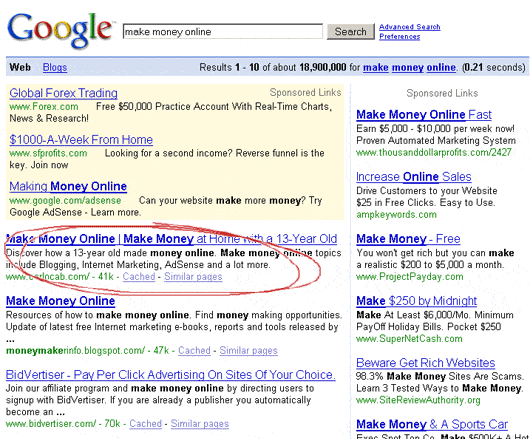Open Similar pages for www.bidvertiser.com
This screenshot has height=439, width=530.
[200, 423]
